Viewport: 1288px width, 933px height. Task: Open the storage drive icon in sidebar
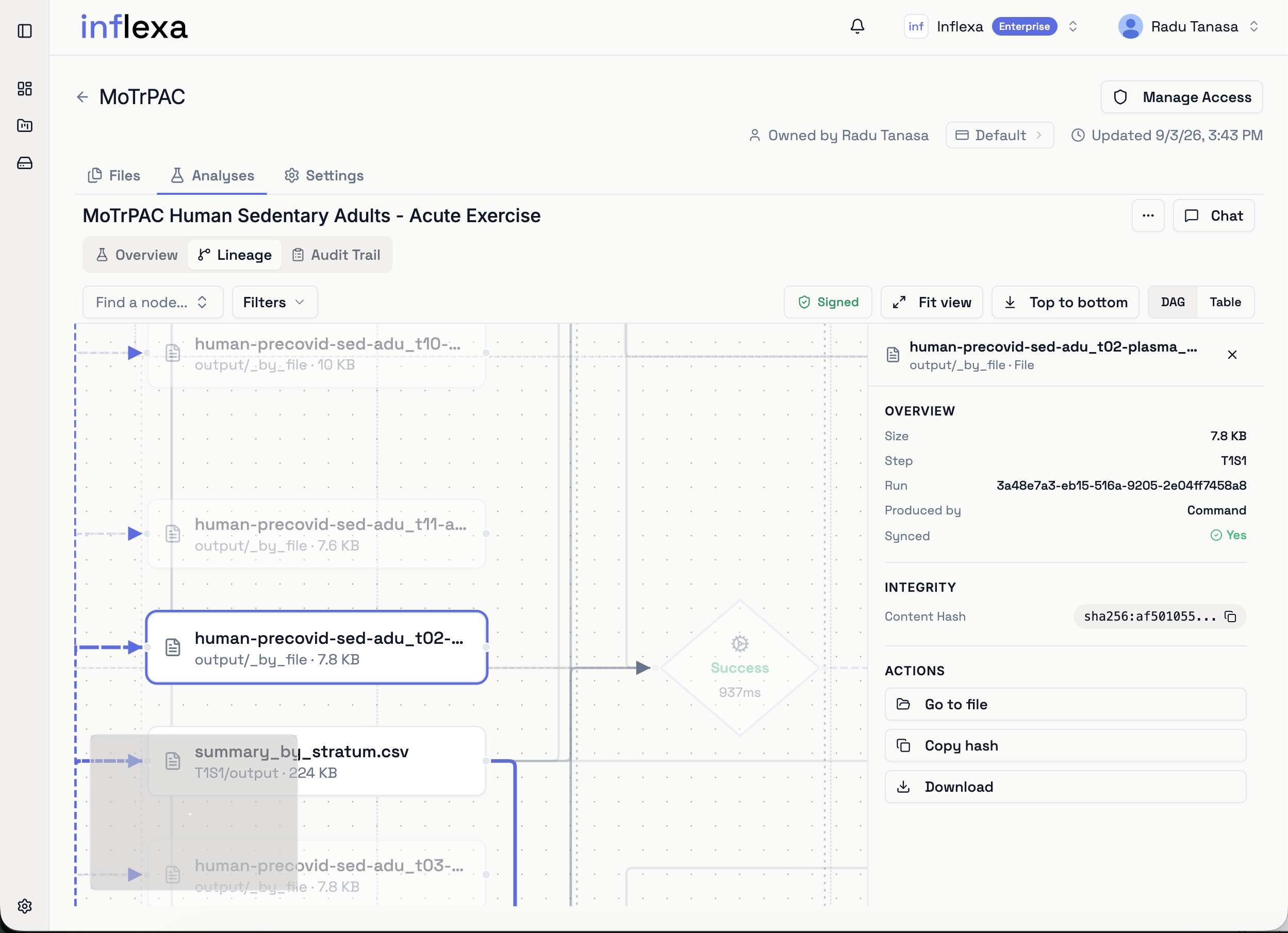point(24,163)
